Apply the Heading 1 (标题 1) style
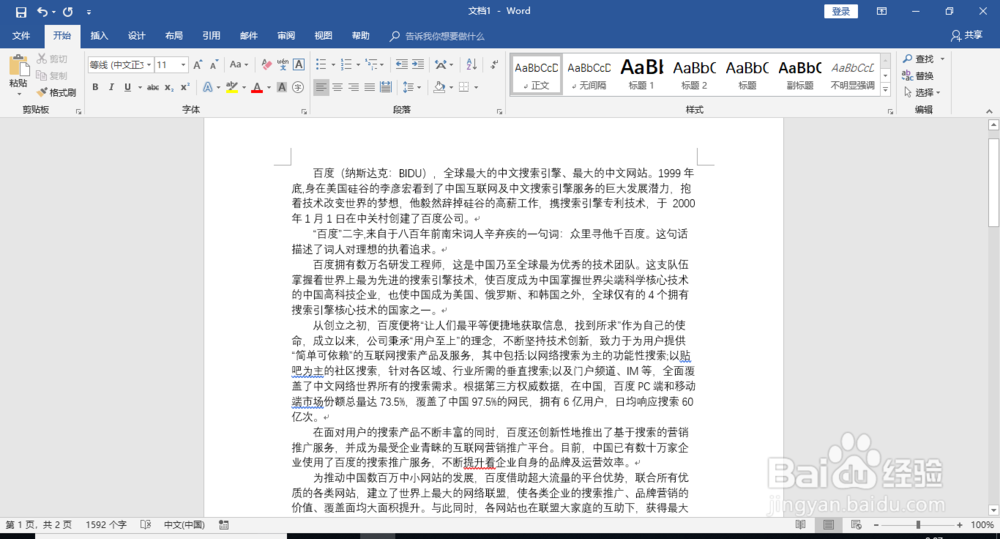This screenshot has height=539, width=1000. click(642, 74)
